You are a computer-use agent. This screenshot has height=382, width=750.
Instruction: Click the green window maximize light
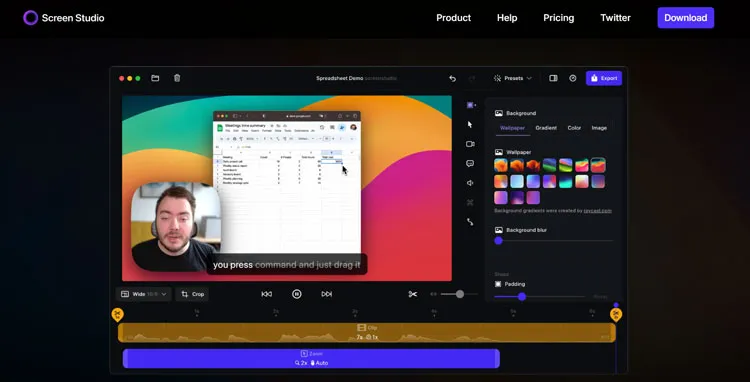tap(138, 78)
